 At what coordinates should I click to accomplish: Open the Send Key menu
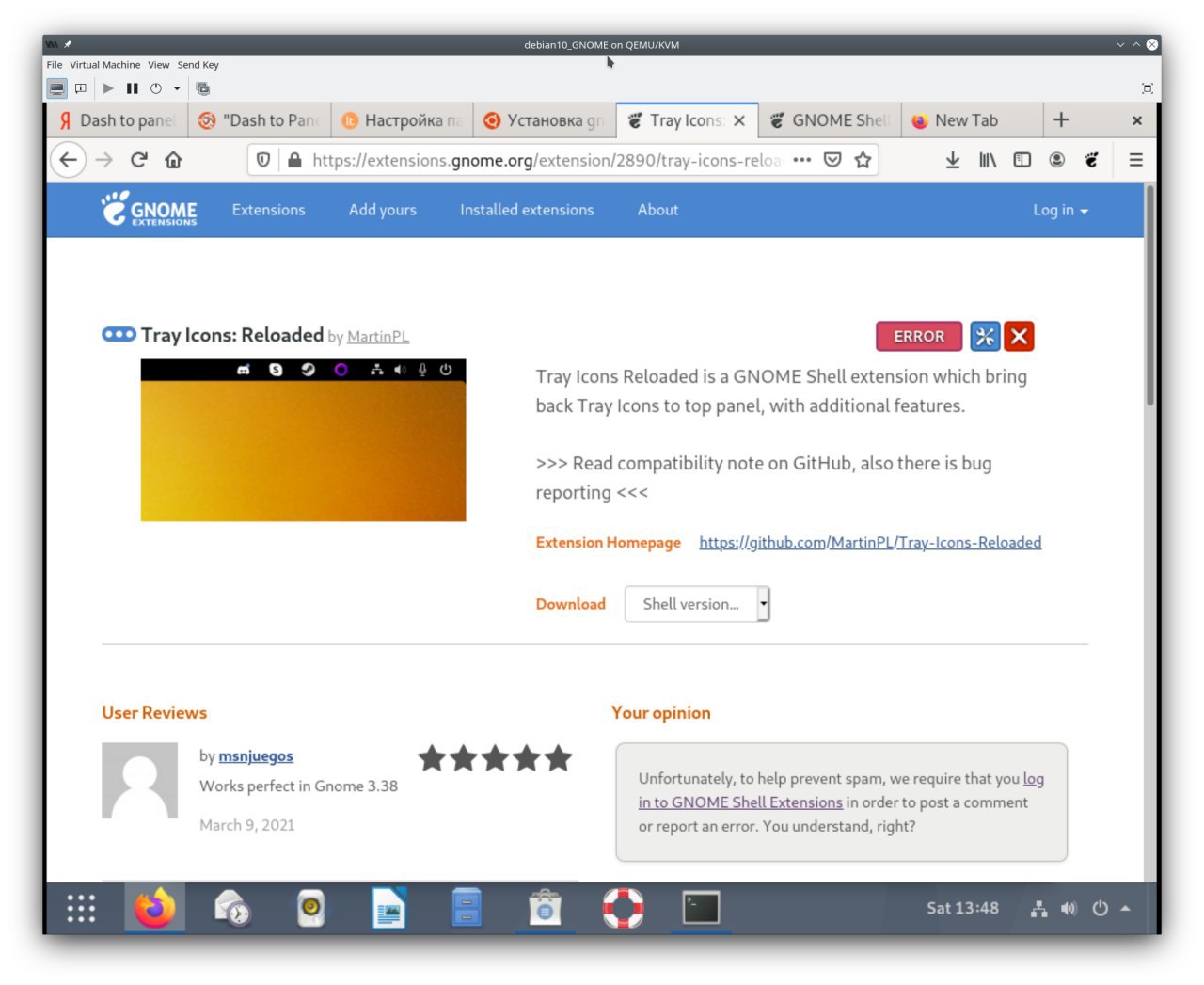click(198, 65)
